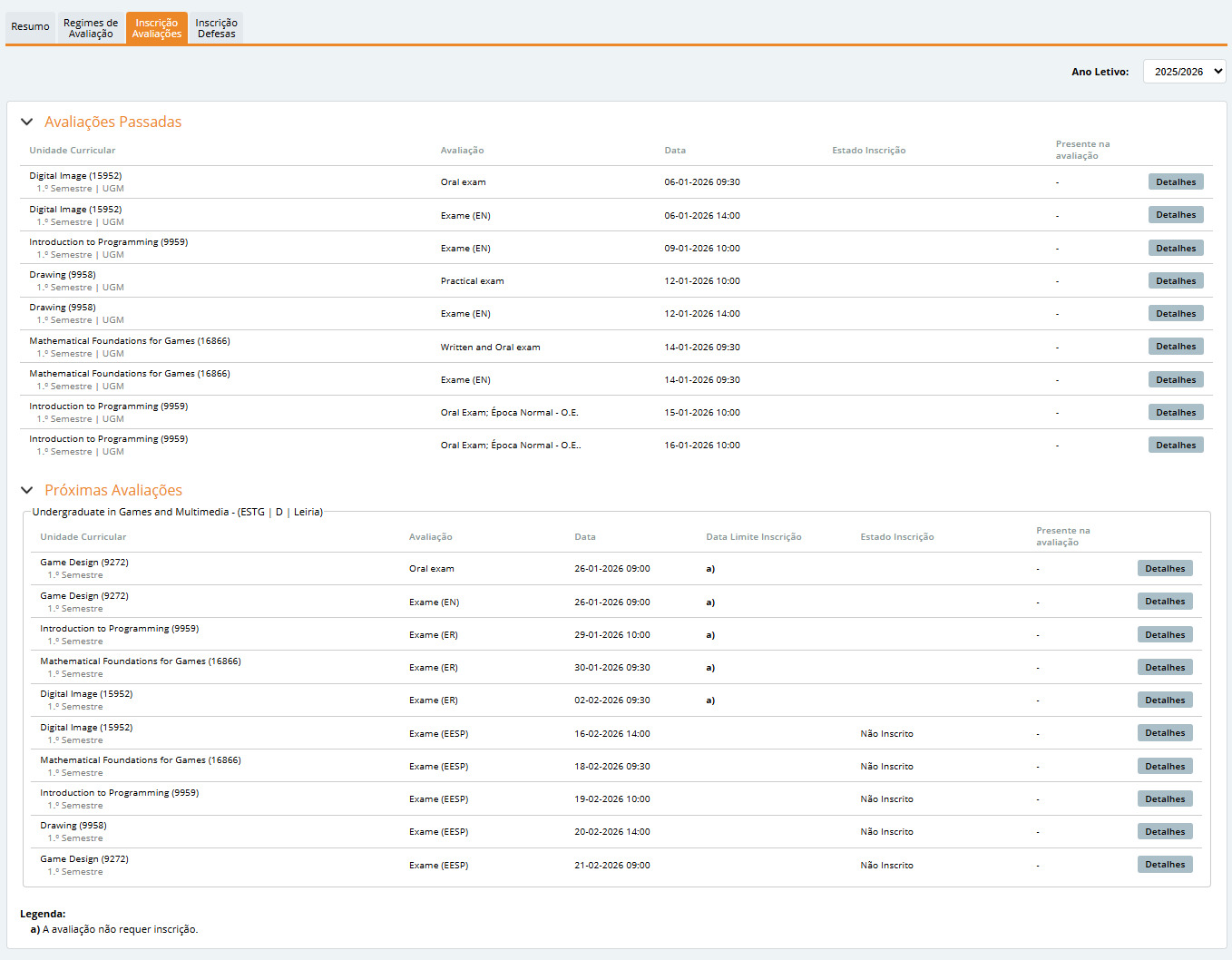
Task: Open Detalhes for Digital Image Exame (ER)
Action: [1164, 700]
